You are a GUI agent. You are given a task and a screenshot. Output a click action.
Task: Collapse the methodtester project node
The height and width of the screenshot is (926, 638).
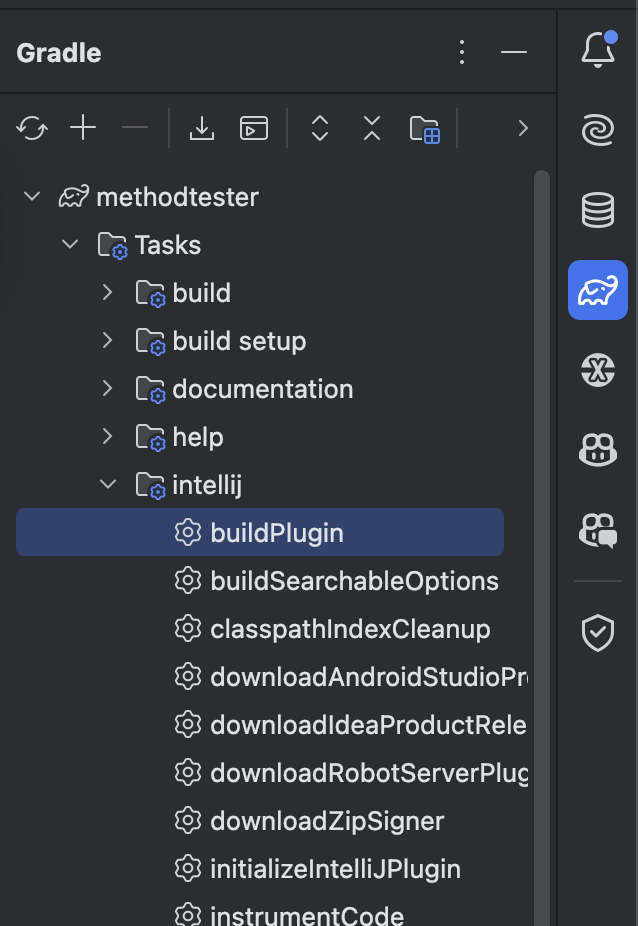[x=32, y=196]
